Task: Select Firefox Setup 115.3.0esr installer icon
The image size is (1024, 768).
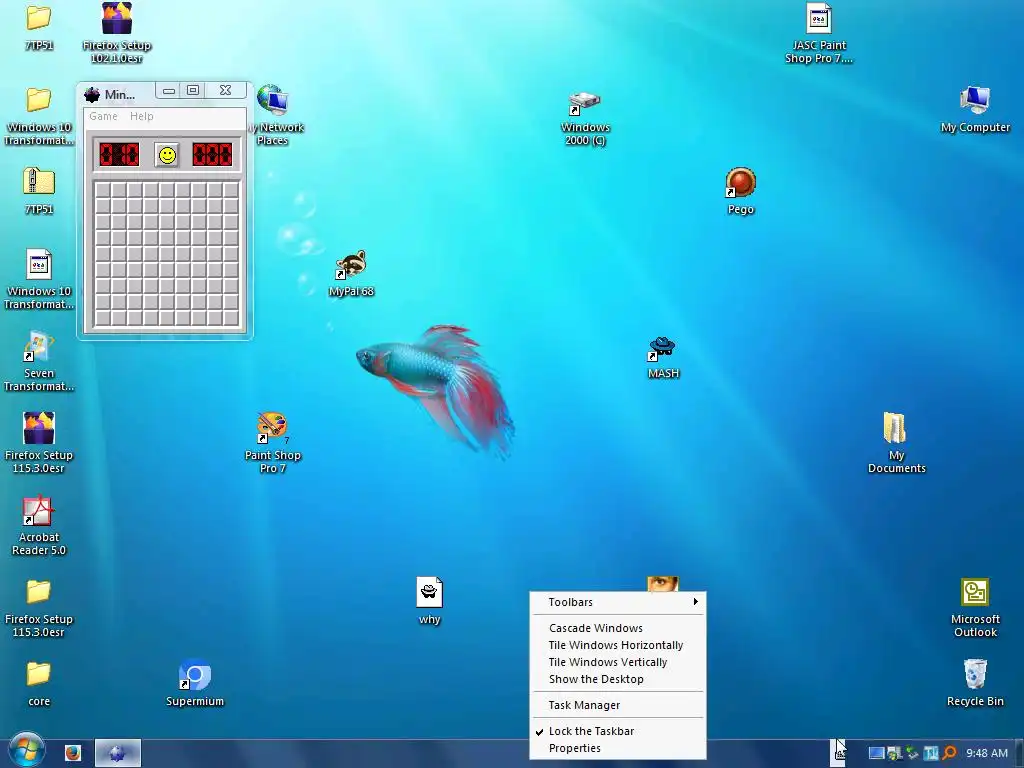Action: point(39,428)
